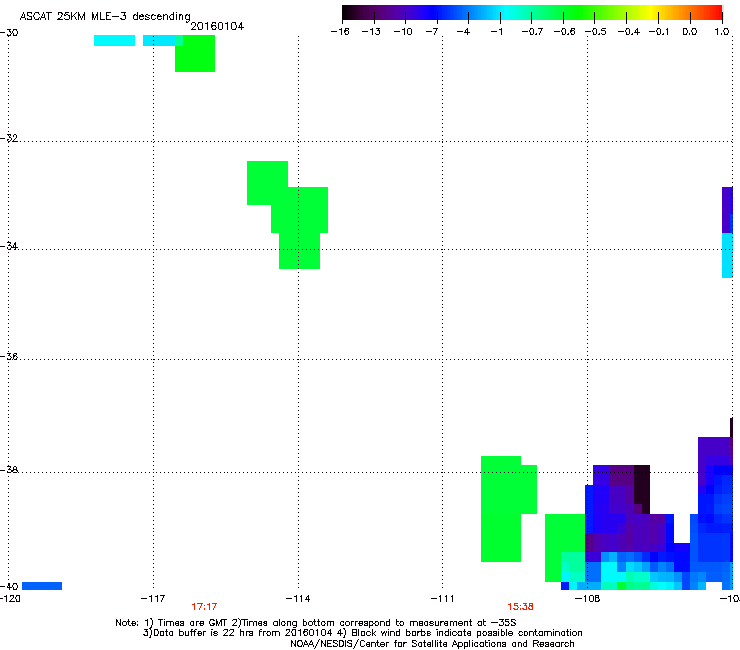Click the -10 color bar label

click(x=403, y=32)
